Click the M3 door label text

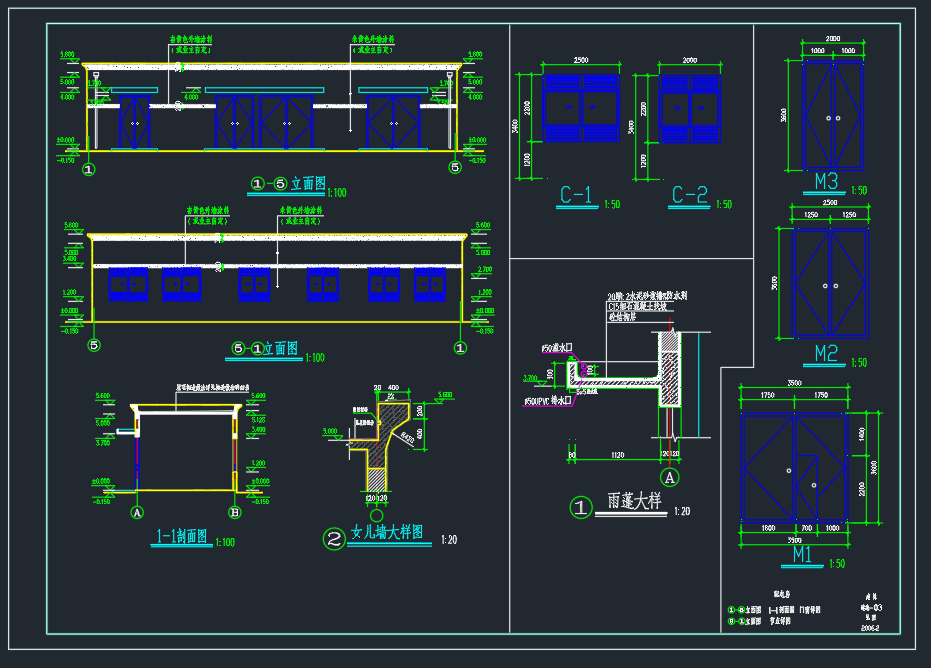(826, 182)
